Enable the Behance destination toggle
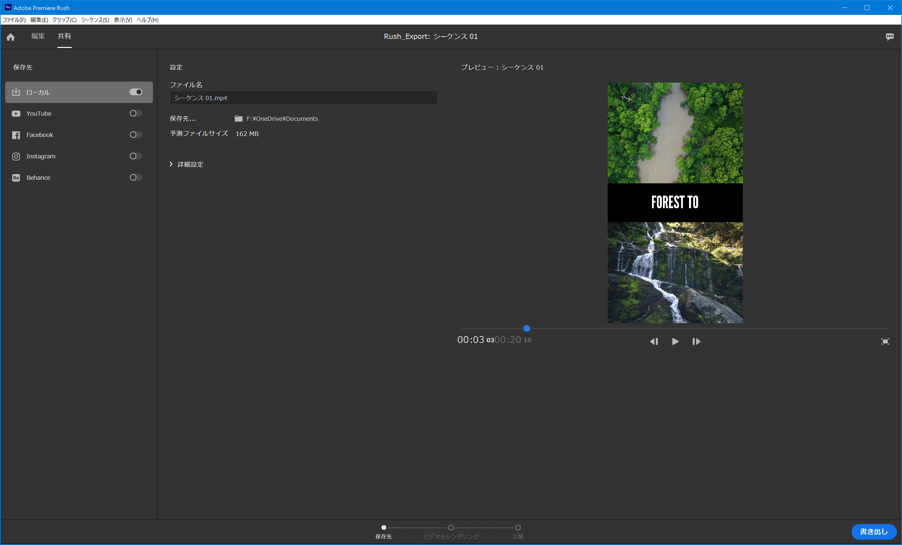 click(x=135, y=178)
